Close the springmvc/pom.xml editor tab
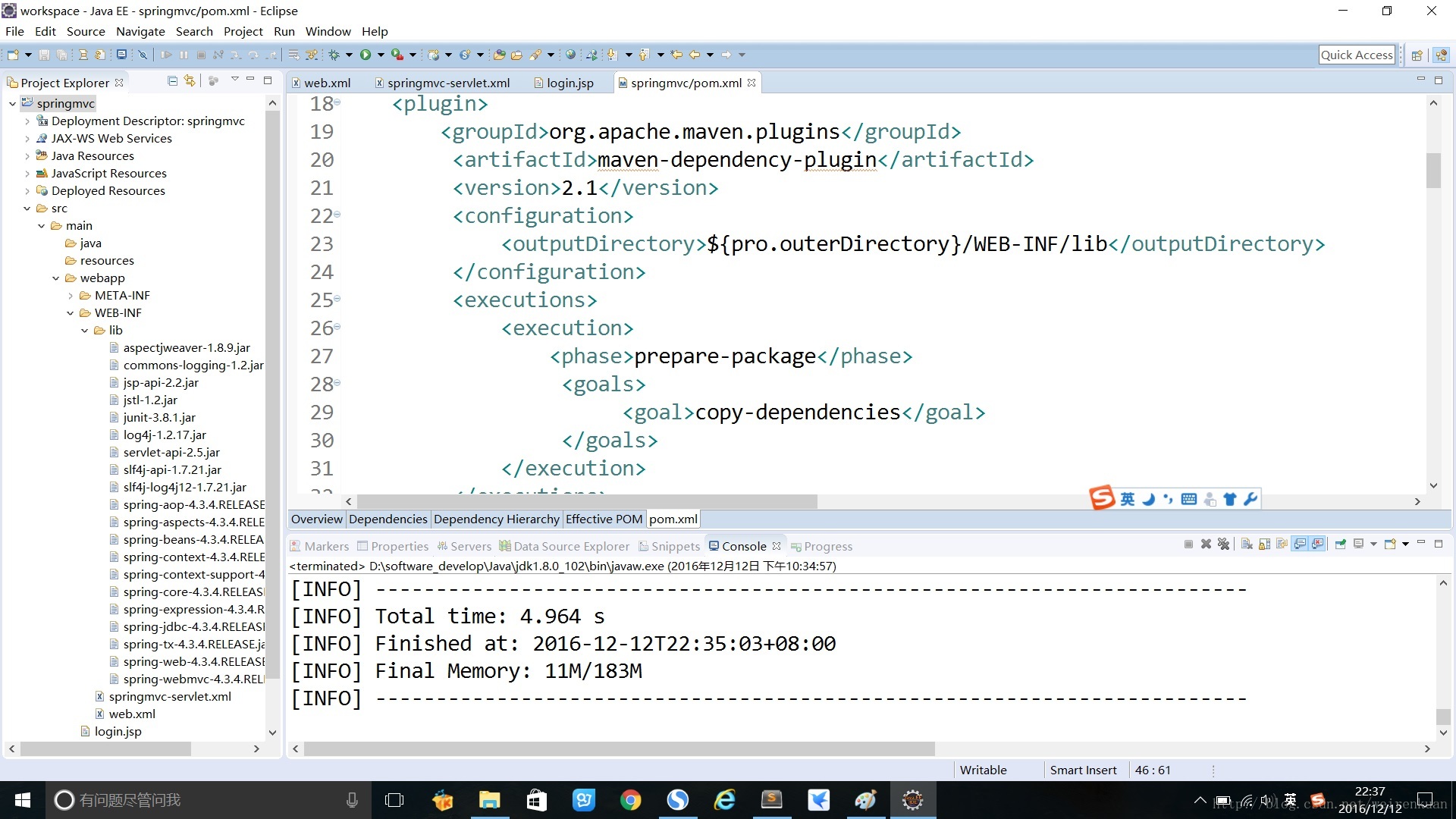This screenshot has height=819, width=1456. 752,83
